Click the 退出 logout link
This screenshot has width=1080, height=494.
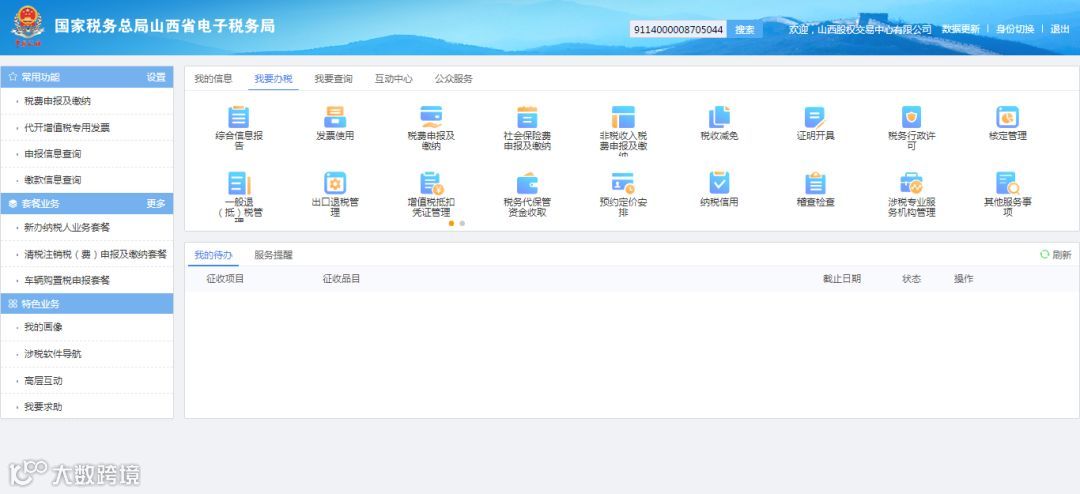tap(1059, 29)
